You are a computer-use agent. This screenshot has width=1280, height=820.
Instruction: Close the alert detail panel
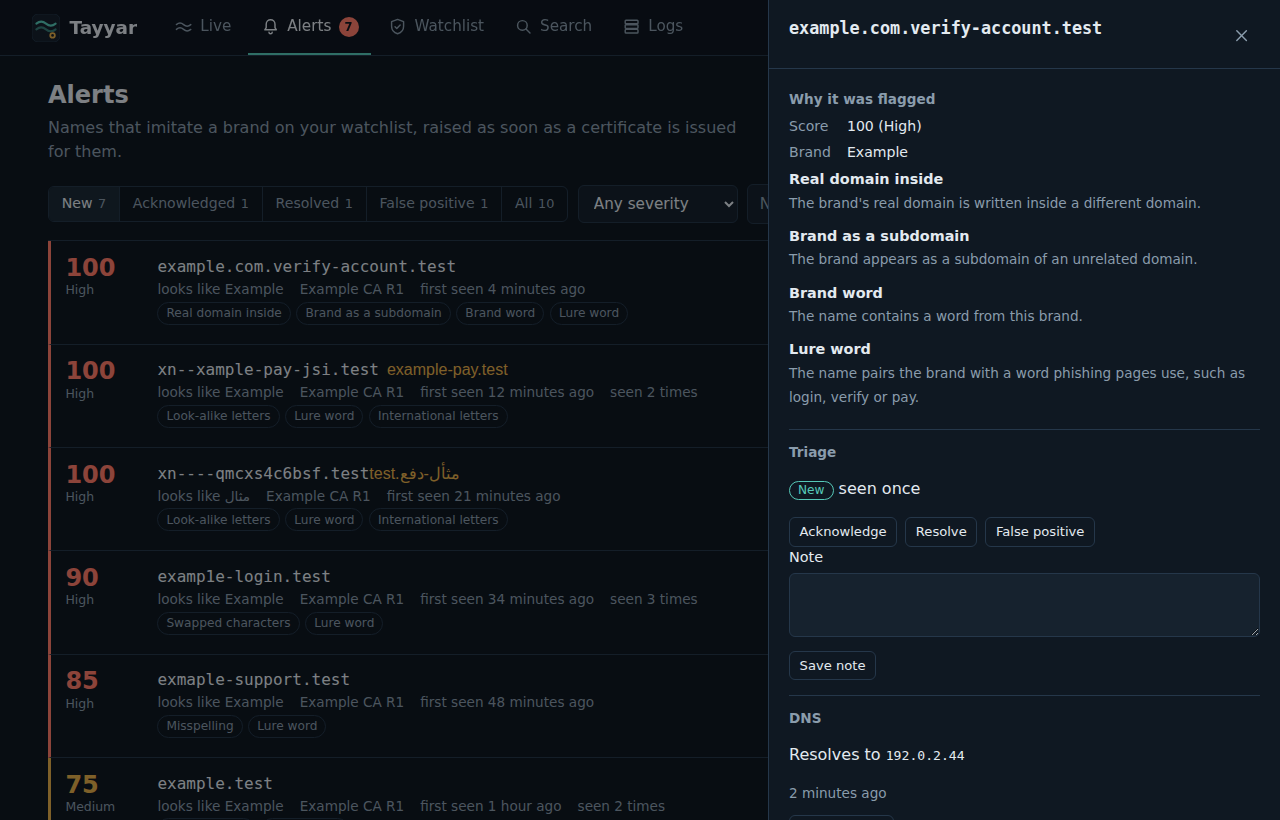(x=1241, y=35)
